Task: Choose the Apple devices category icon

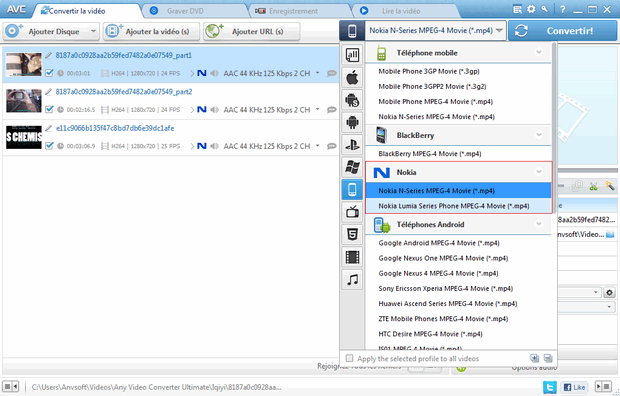Action: 352,78
